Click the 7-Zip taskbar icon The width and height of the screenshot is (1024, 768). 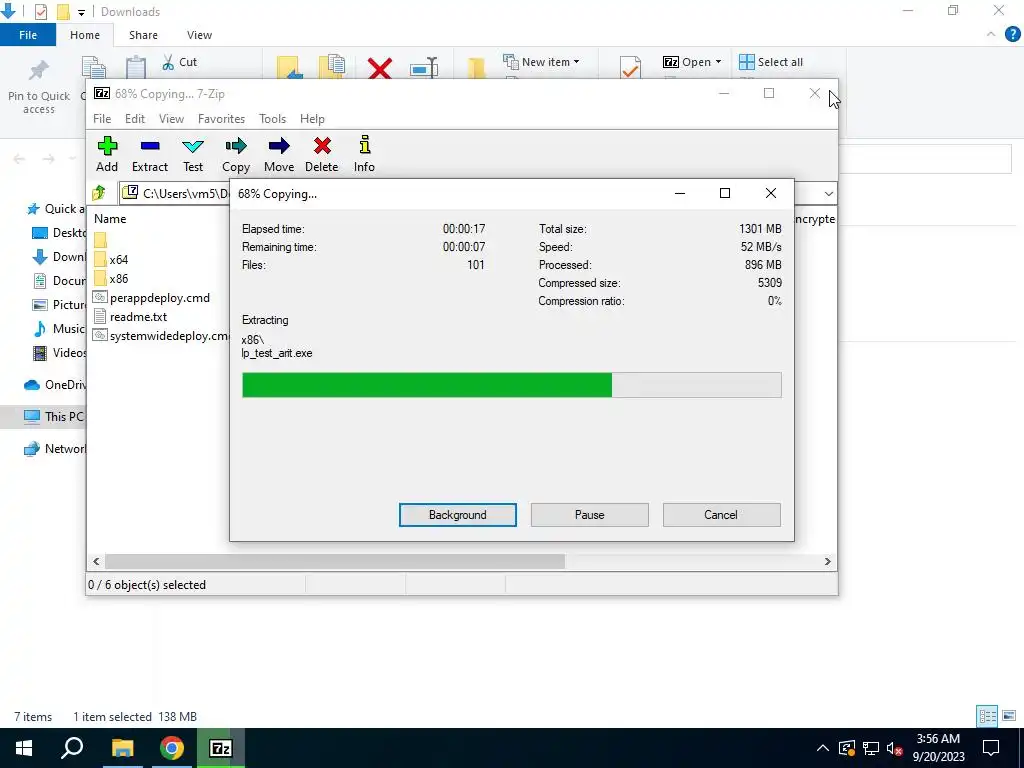(x=221, y=748)
